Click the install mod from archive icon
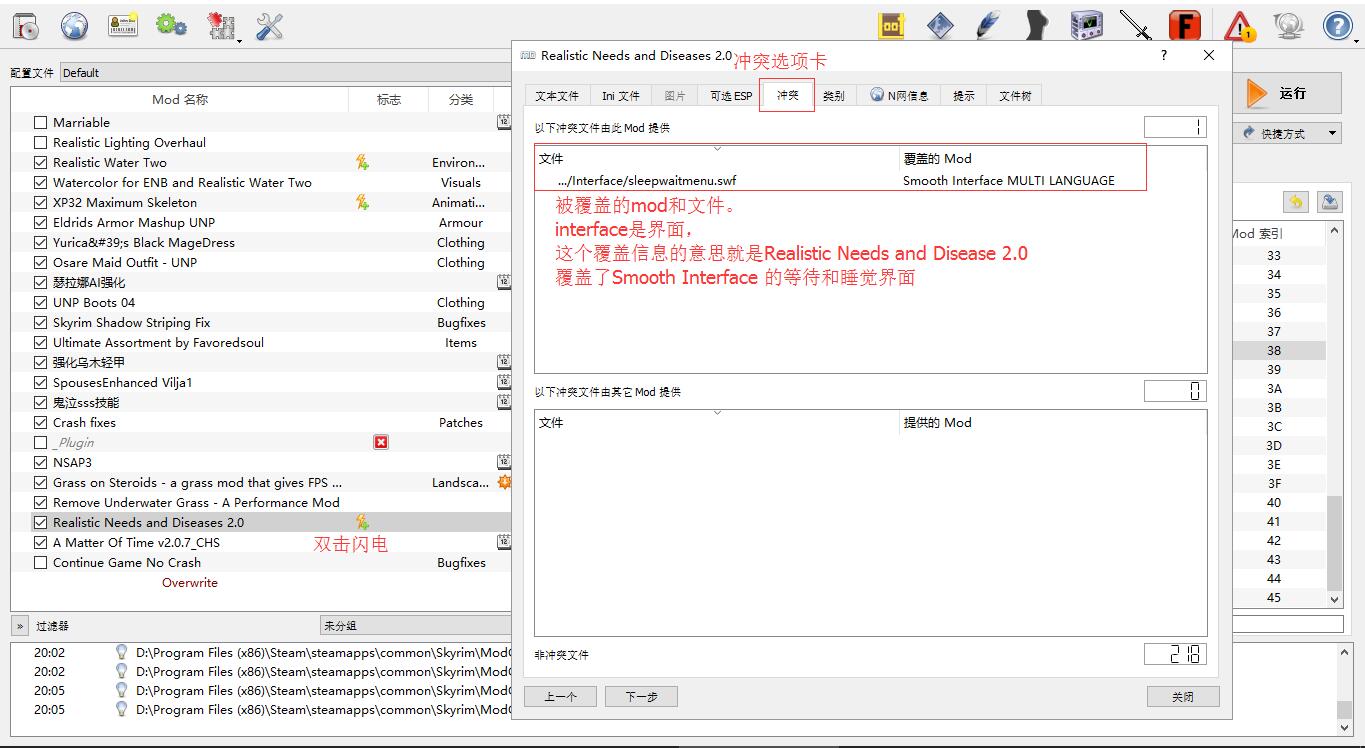 pos(26,26)
